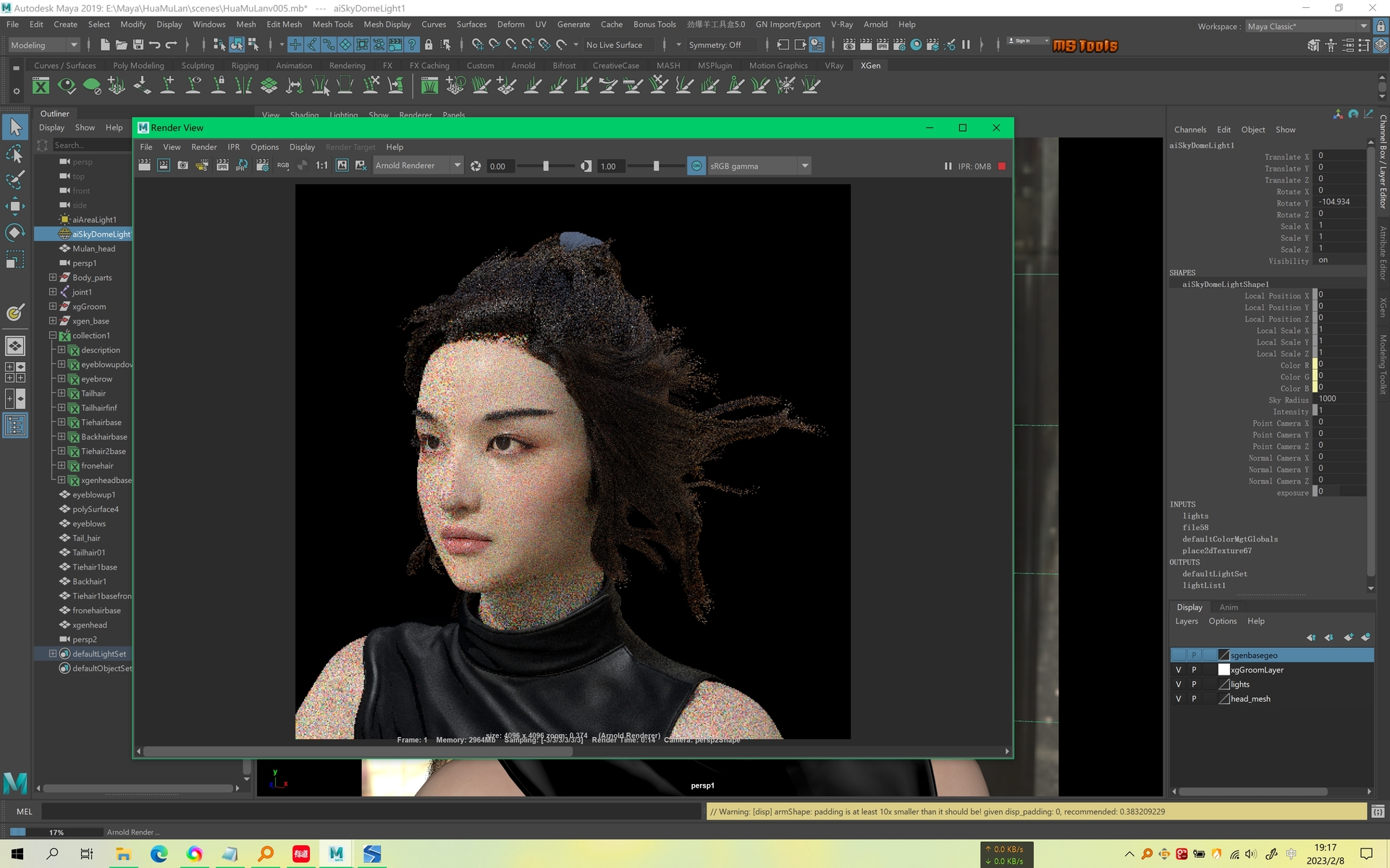The image size is (1390, 868).
Task: Toggle the P flag on the head_mesh layer
Action: [x=1195, y=699]
